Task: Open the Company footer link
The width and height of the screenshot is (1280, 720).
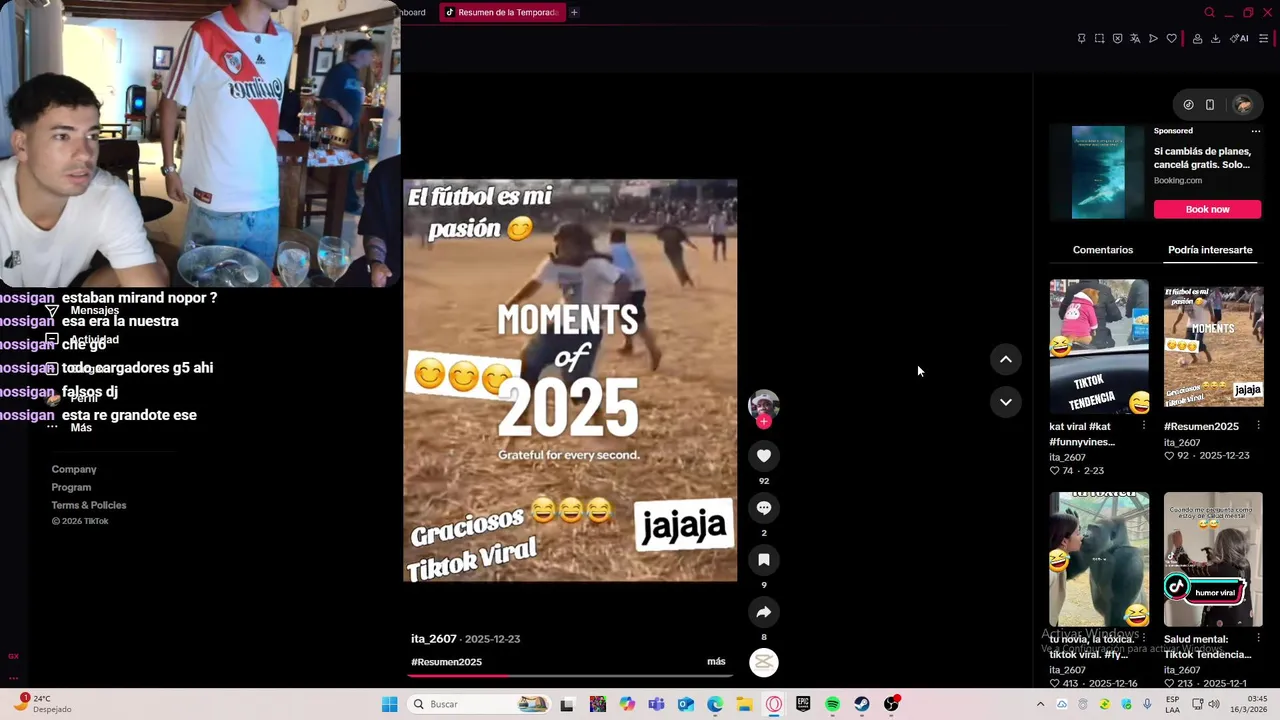Action: 74,469
